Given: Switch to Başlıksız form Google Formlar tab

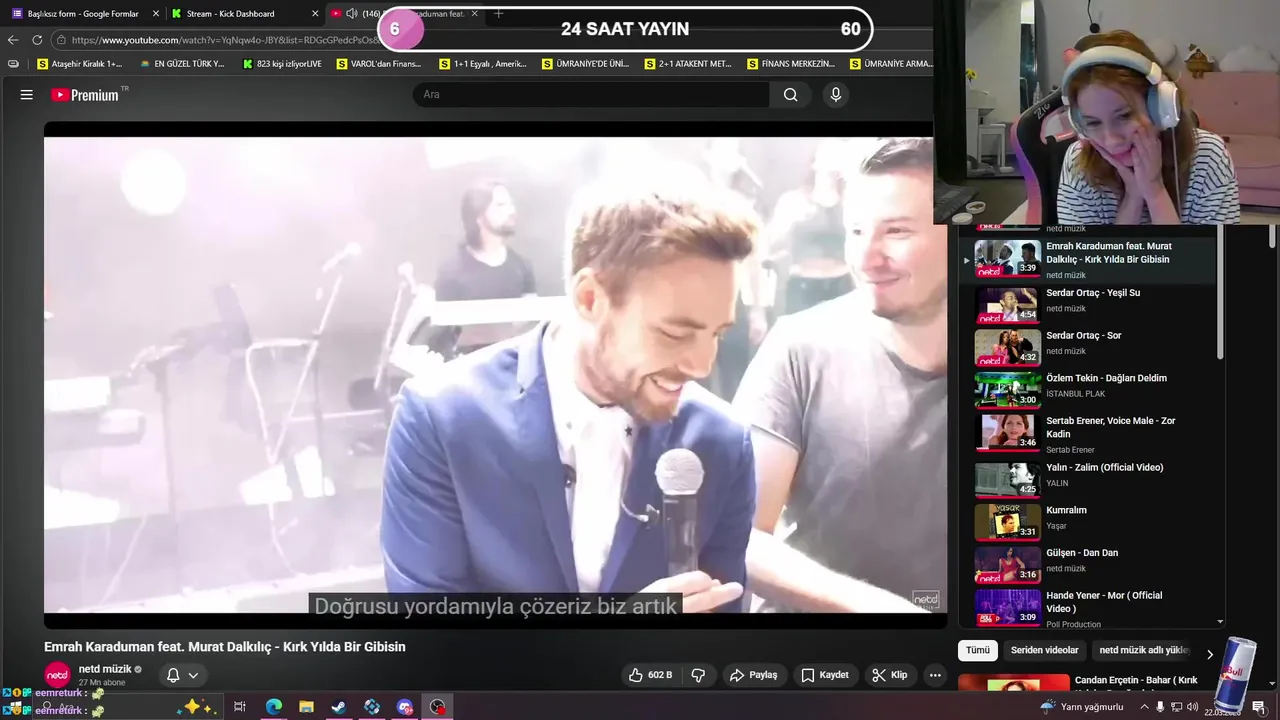Looking at the screenshot, I should (x=83, y=14).
